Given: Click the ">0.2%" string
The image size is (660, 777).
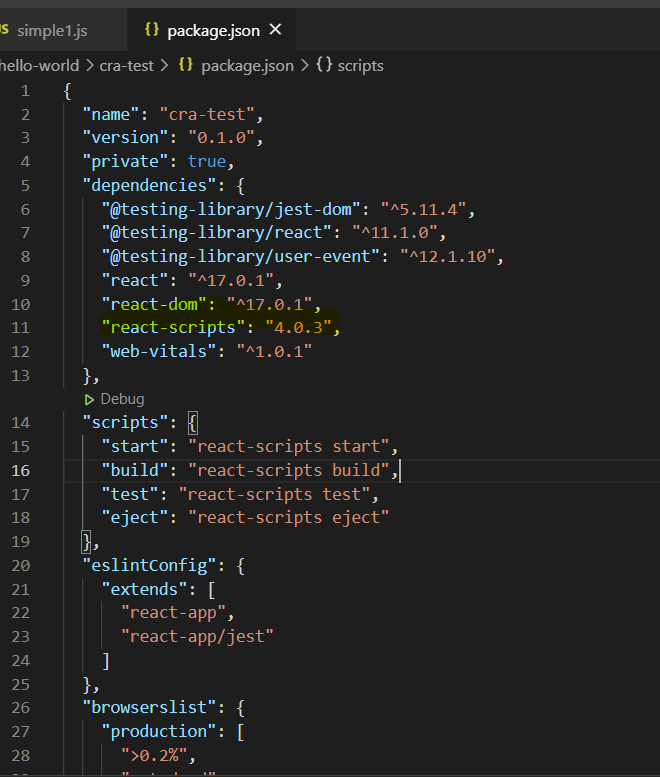Looking at the screenshot, I should pos(154,756).
